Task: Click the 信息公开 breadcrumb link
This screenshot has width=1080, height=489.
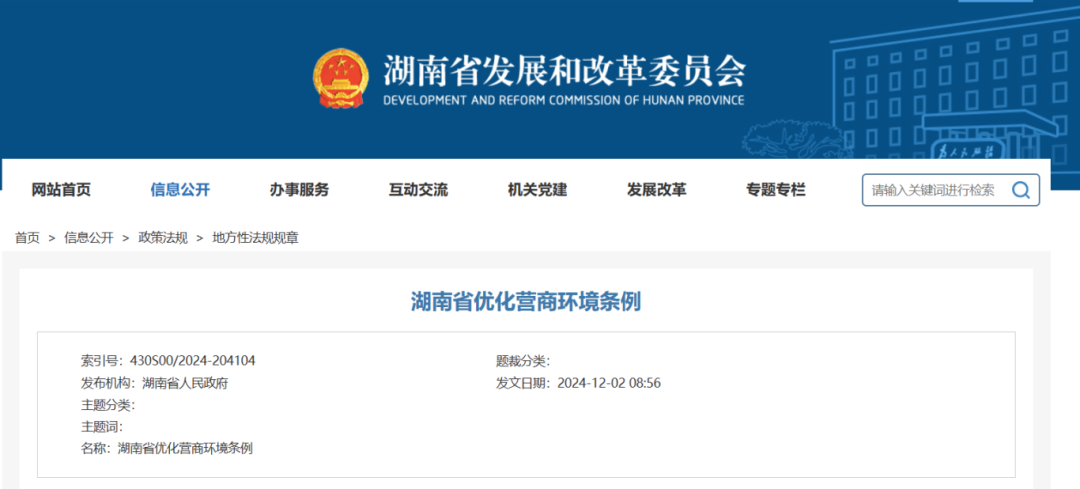Action: tap(89, 238)
